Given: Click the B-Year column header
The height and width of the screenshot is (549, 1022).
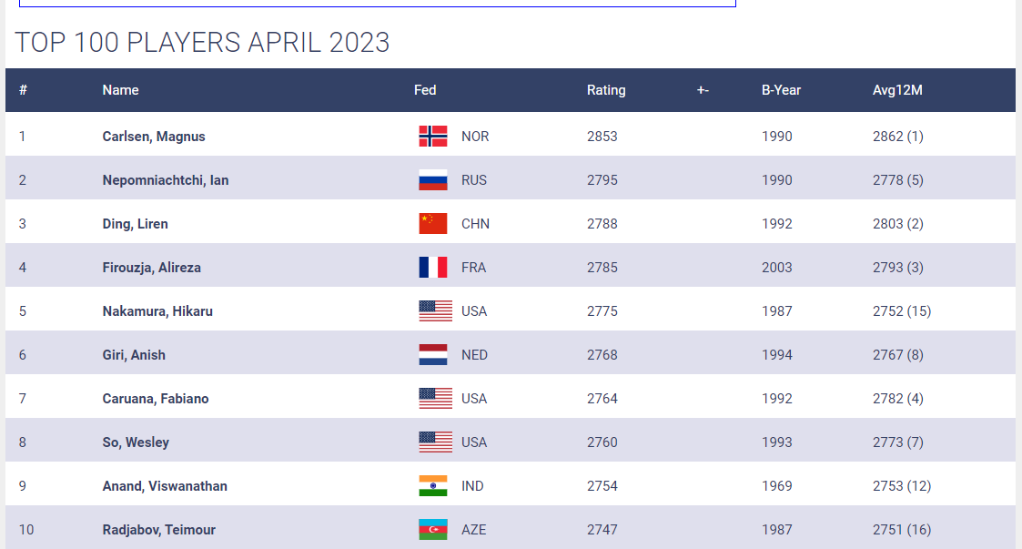Looking at the screenshot, I should pyautogui.click(x=781, y=90).
